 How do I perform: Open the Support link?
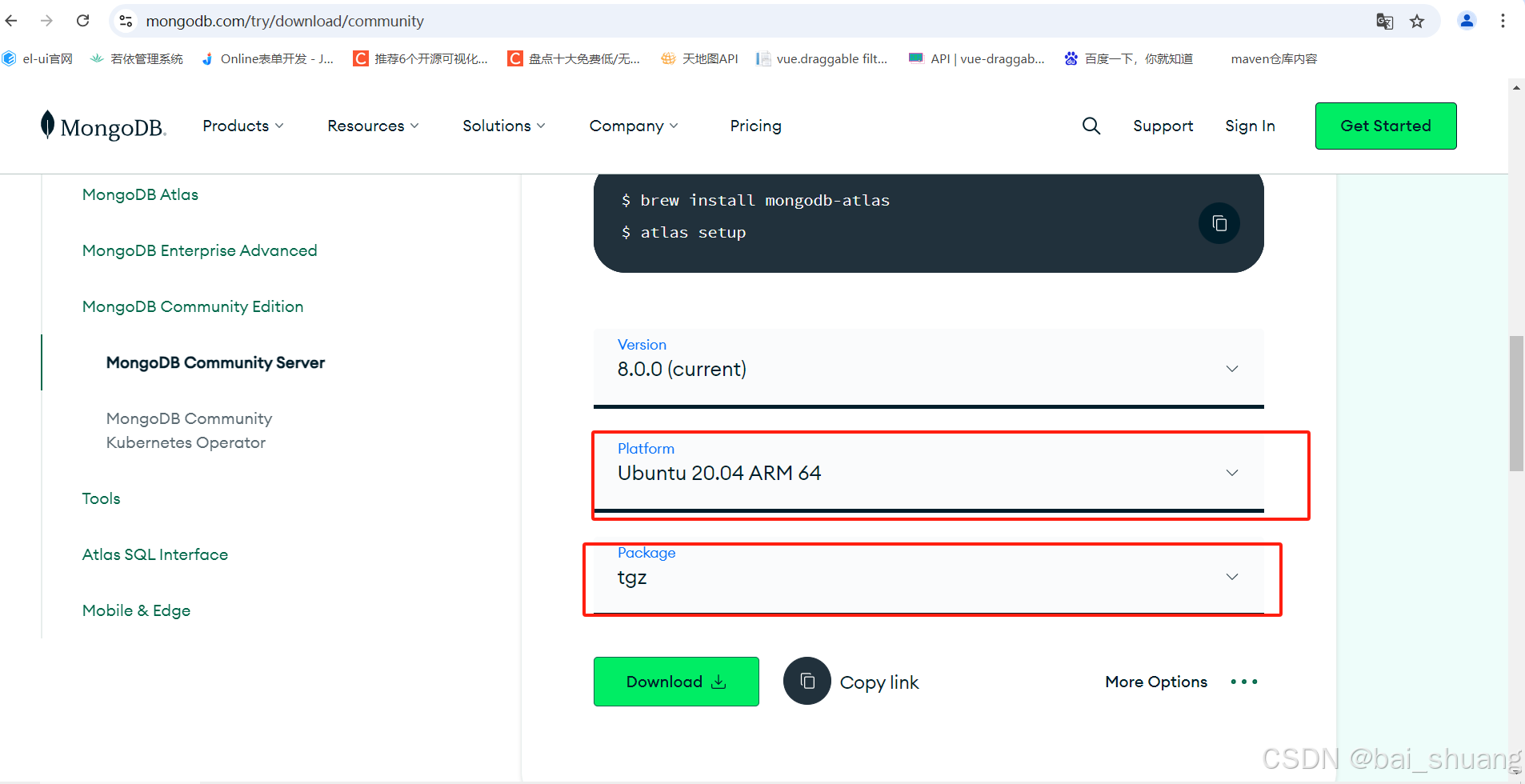(1163, 126)
